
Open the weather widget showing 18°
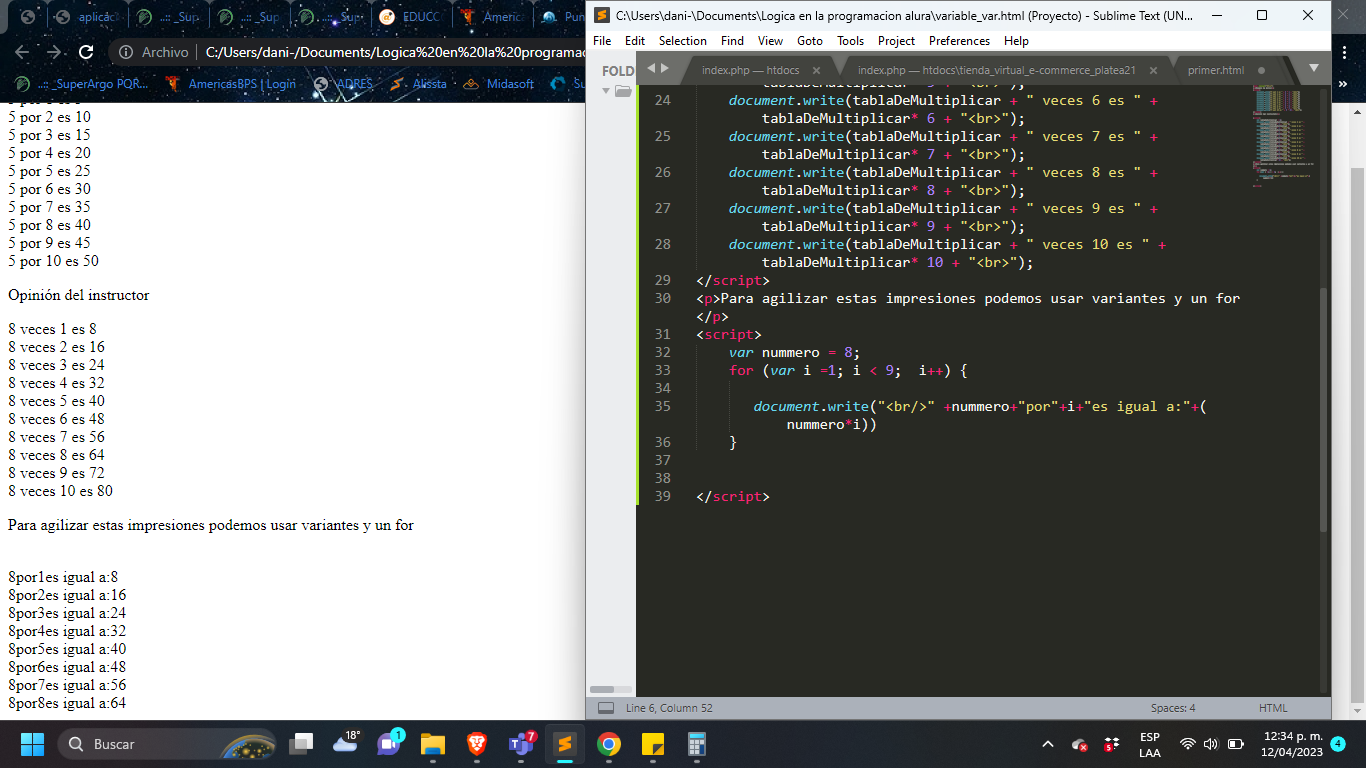tap(346, 744)
